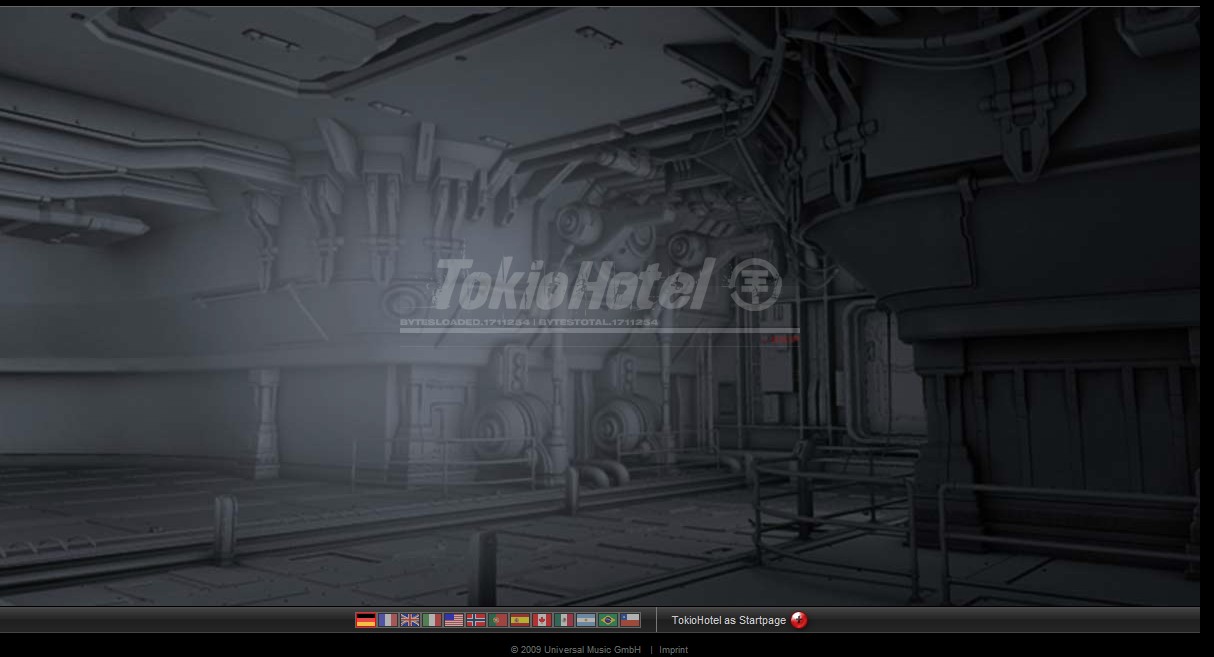Pick the Canadian flag icon
The width and height of the screenshot is (1214, 657).
click(x=542, y=620)
